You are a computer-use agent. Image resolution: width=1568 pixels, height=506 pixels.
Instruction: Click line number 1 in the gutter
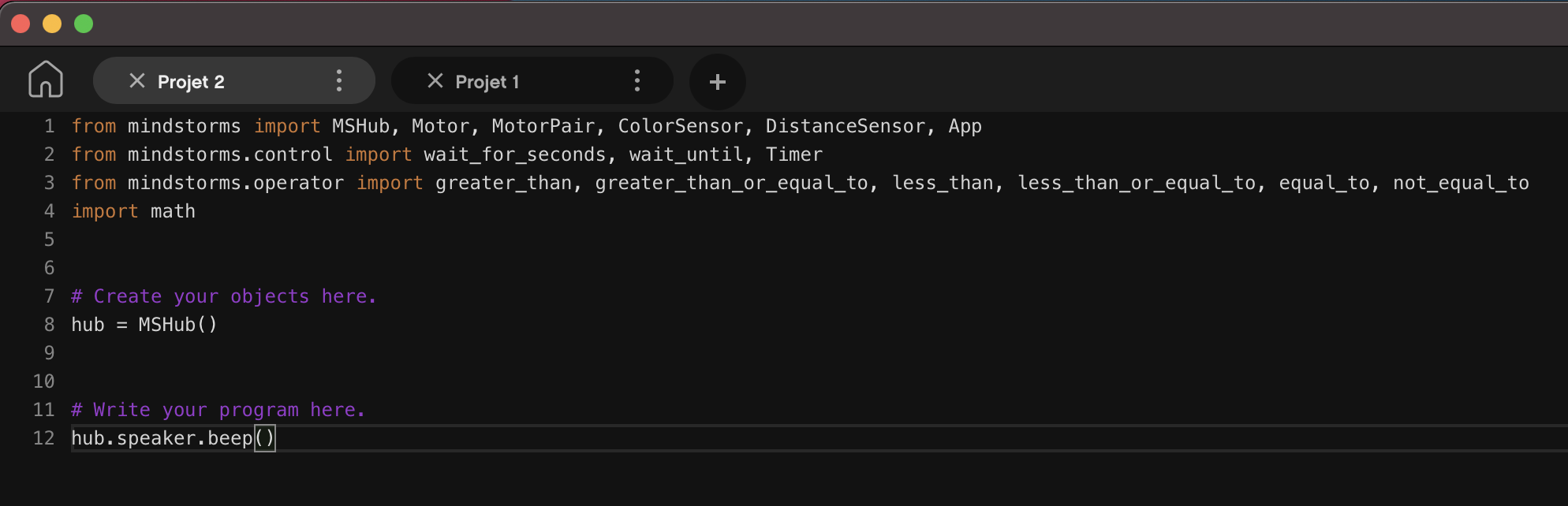(49, 125)
